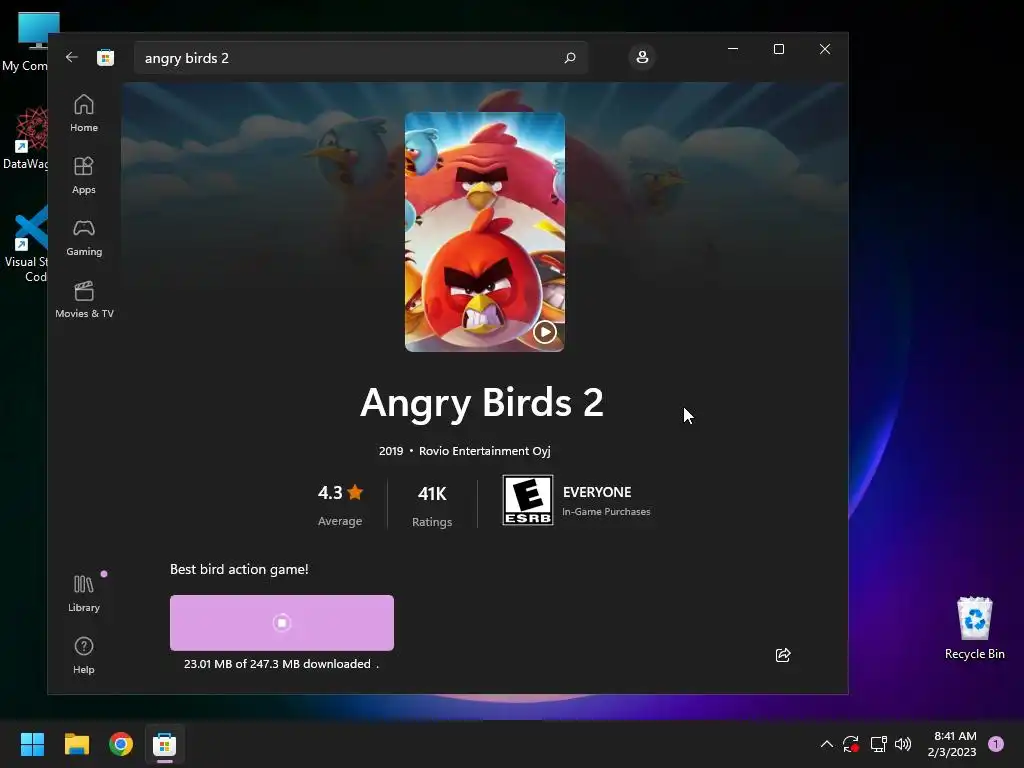
Task: Click the Rovio Entertainment Oyj publisher link
Action: tap(485, 451)
